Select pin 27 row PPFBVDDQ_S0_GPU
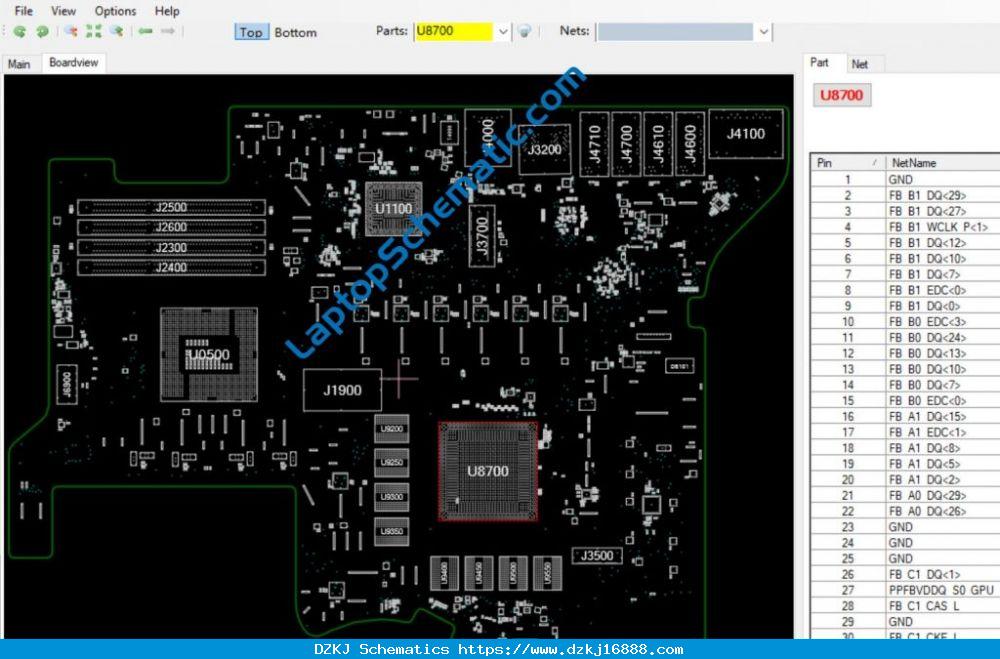The height and width of the screenshot is (659, 1000). [x=905, y=590]
